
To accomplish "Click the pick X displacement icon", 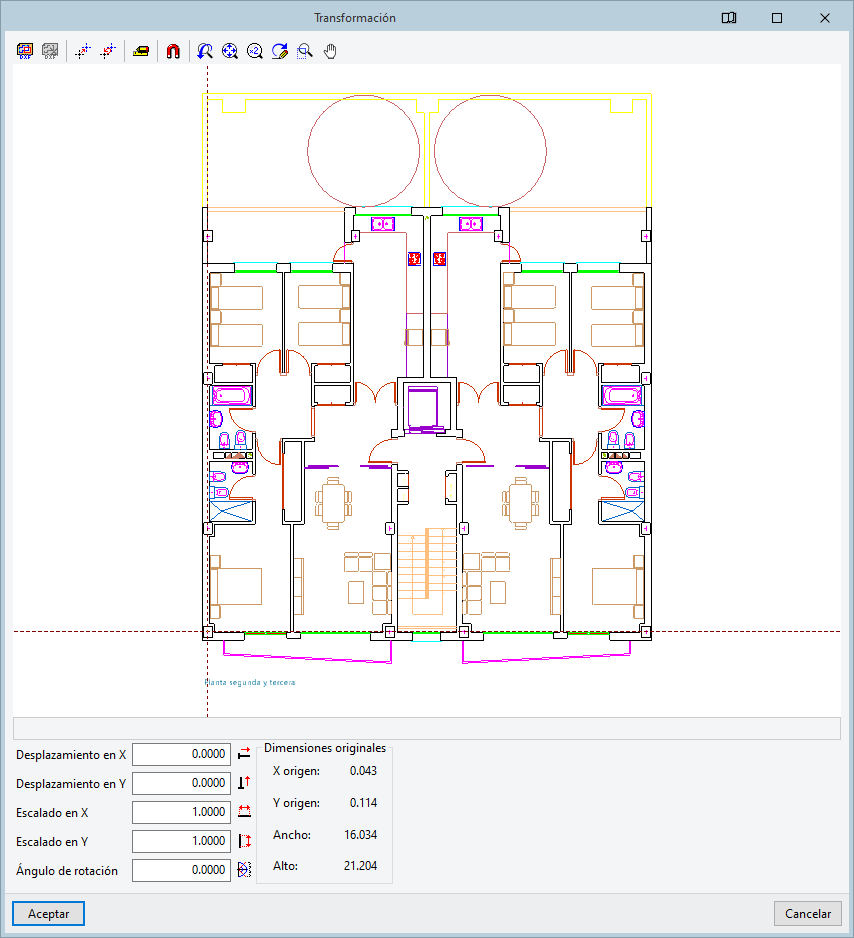I will [244, 754].
